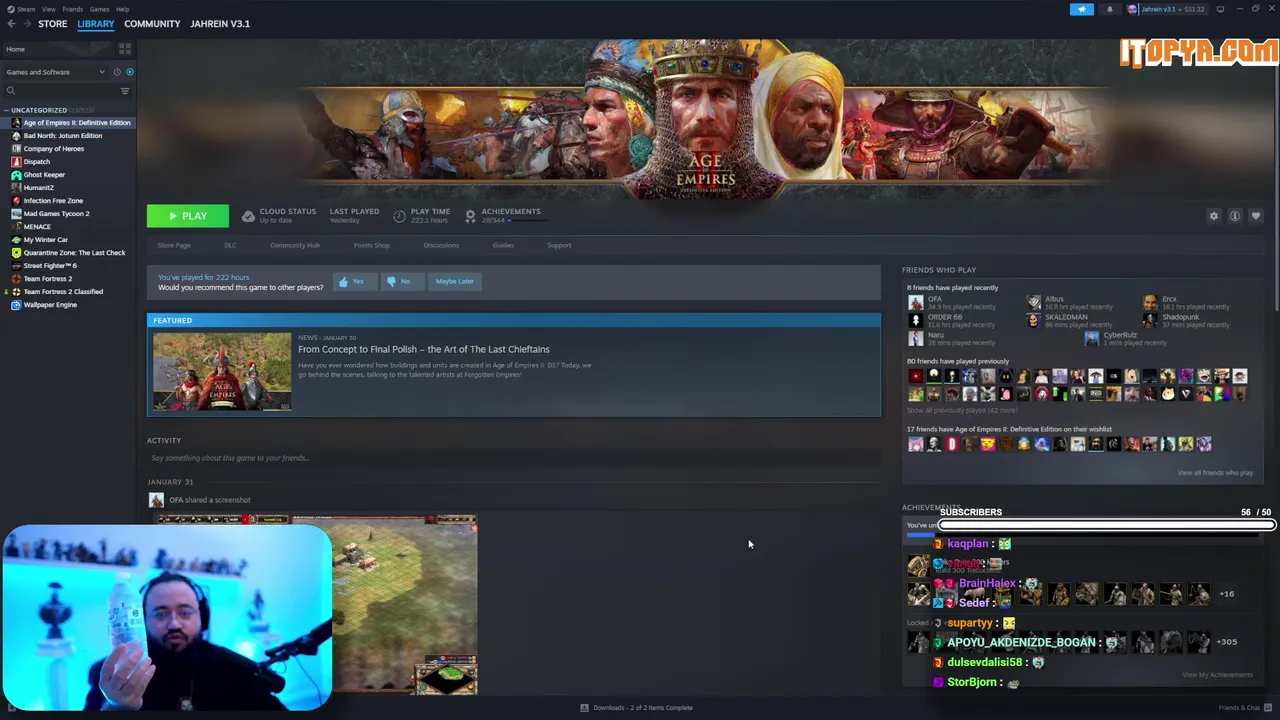Click into the library search field
1280x720 pixels.
[x=60, y=91]
